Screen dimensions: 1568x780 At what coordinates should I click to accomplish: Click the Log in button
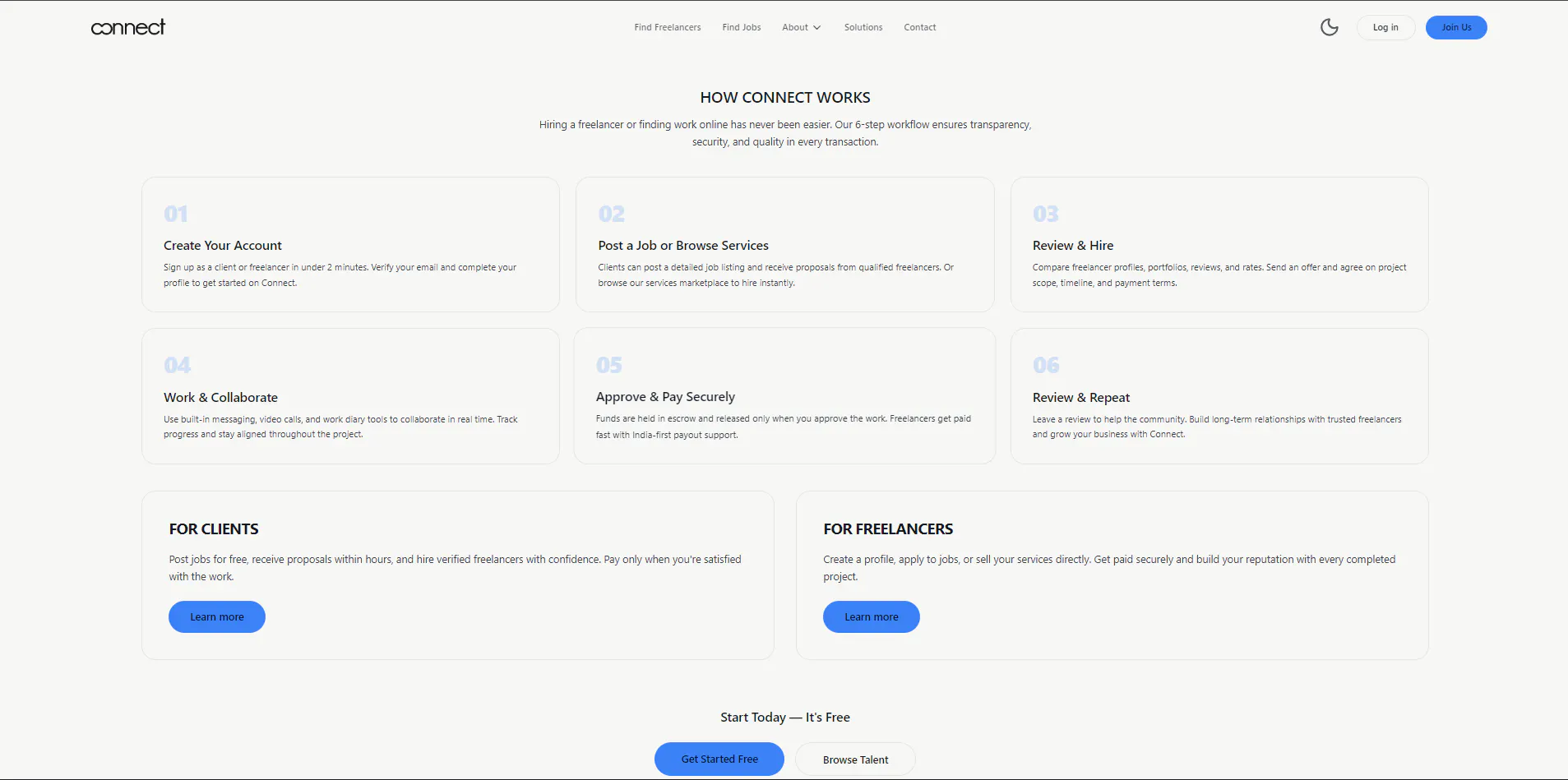coord(1385,27)
